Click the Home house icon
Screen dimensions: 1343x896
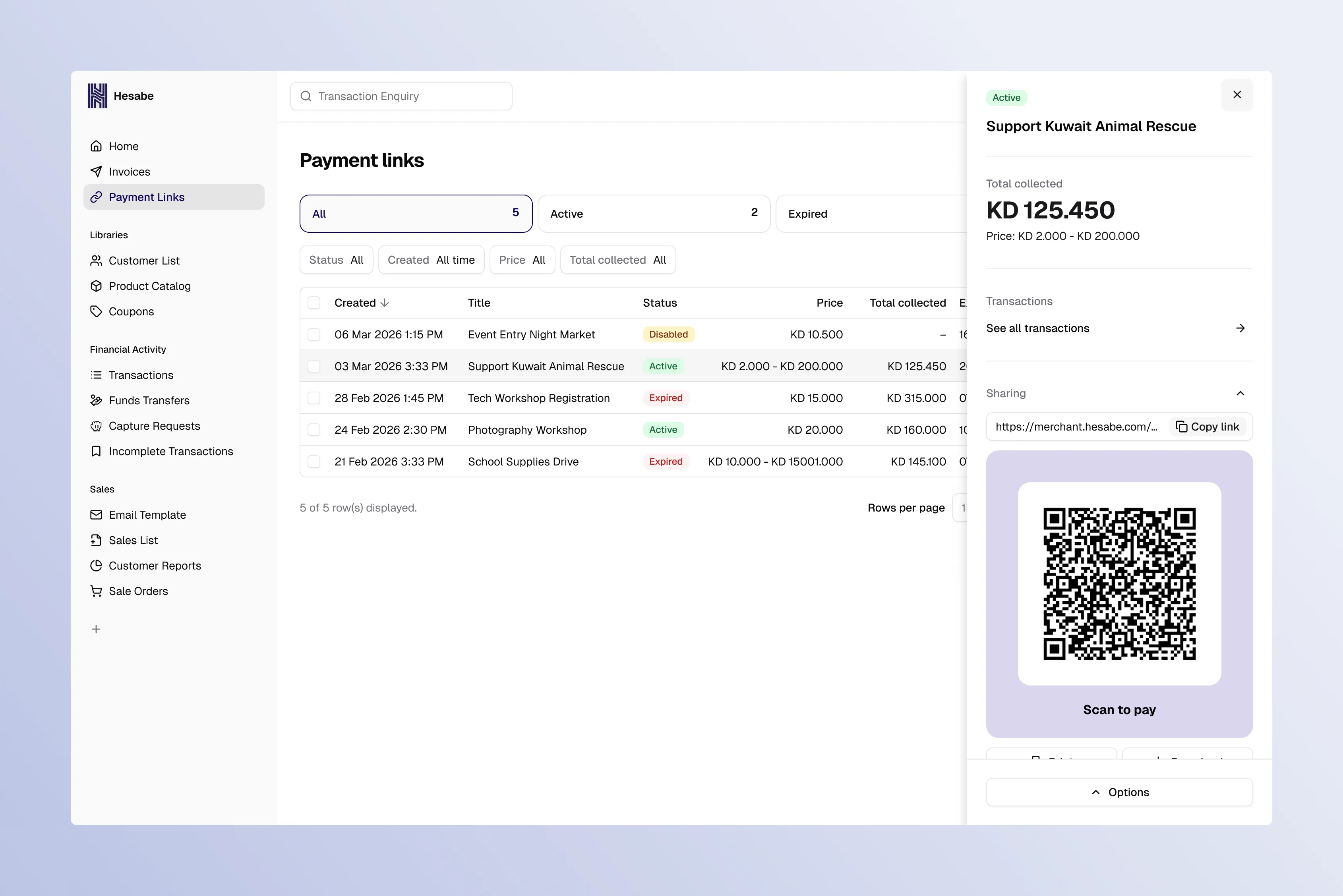pos(96,146)
